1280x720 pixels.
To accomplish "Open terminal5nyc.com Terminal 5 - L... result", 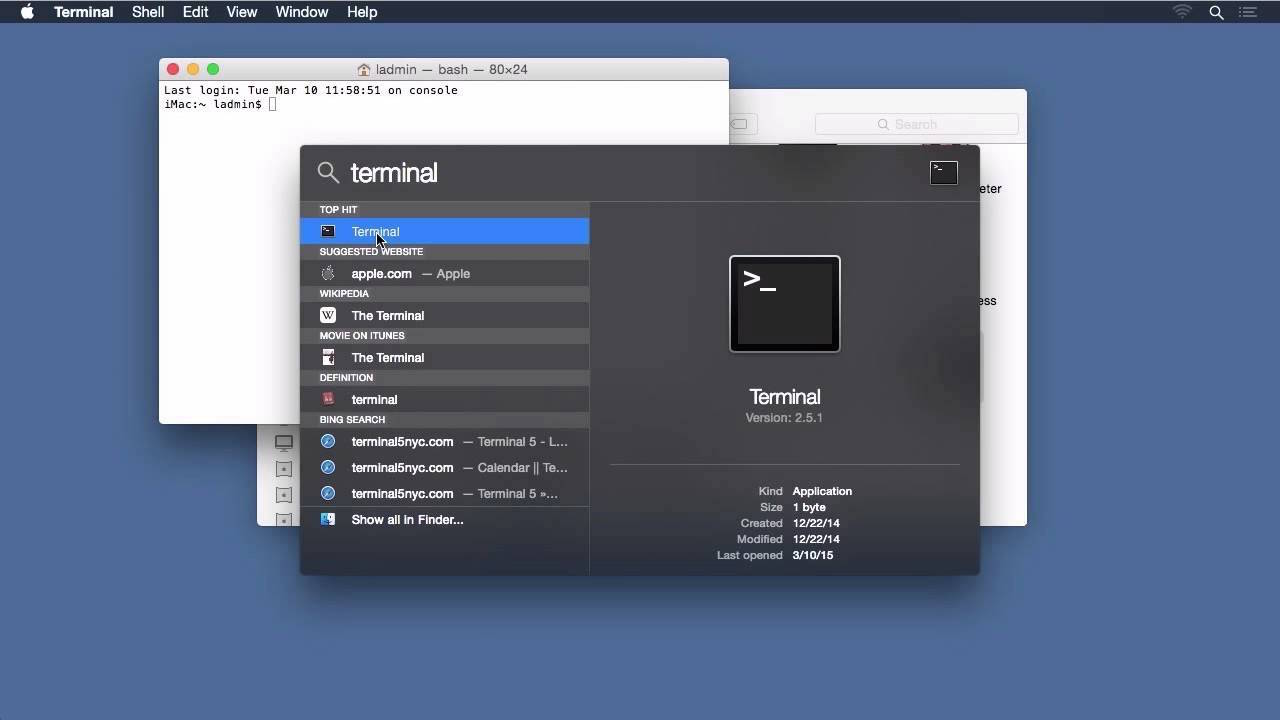I will 445,441.
